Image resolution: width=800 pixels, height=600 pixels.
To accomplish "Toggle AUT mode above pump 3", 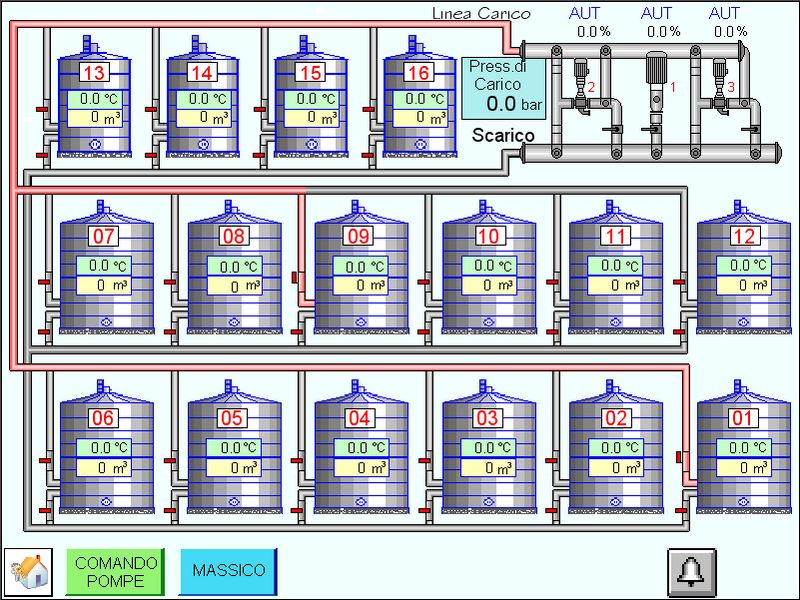I will coord(724,13).
